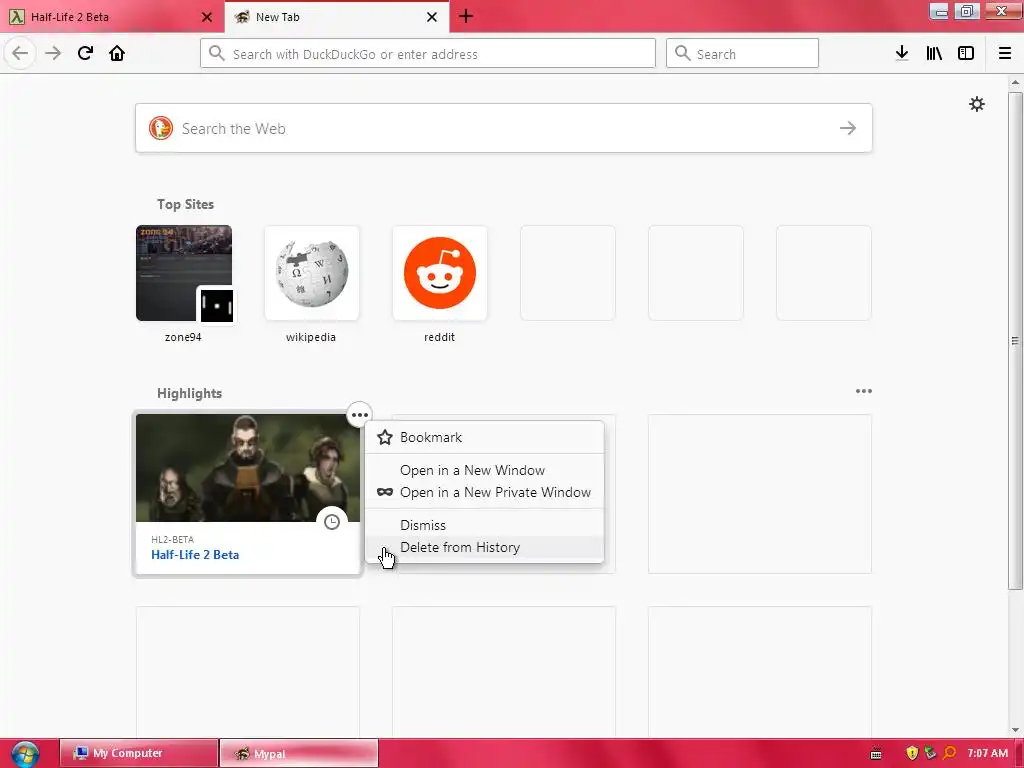Open the zone94 top site tile
The width and height of the screenshot is (1024, 768).
(184, 273)
